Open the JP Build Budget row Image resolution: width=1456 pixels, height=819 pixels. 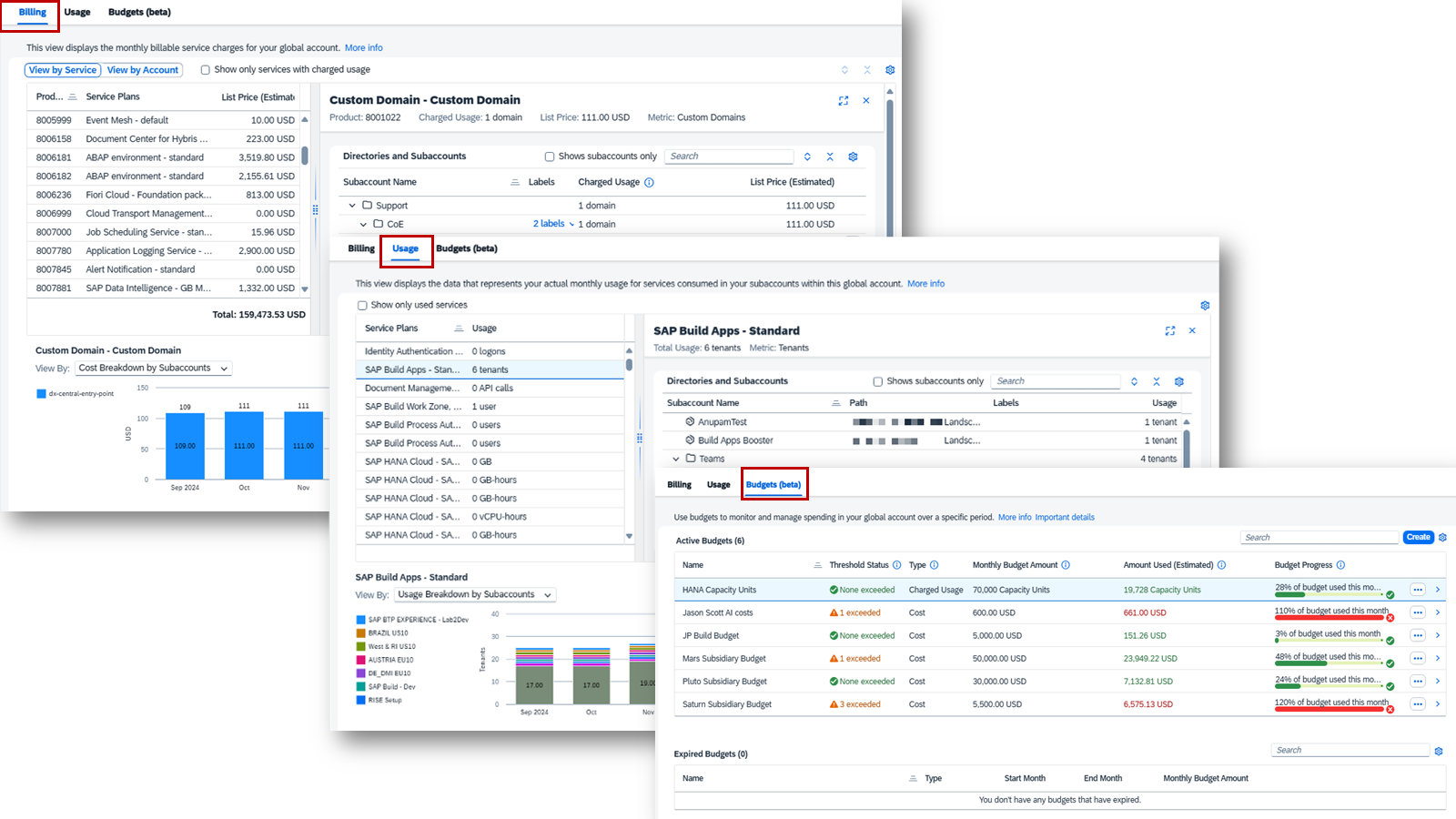coord(1060,636)
